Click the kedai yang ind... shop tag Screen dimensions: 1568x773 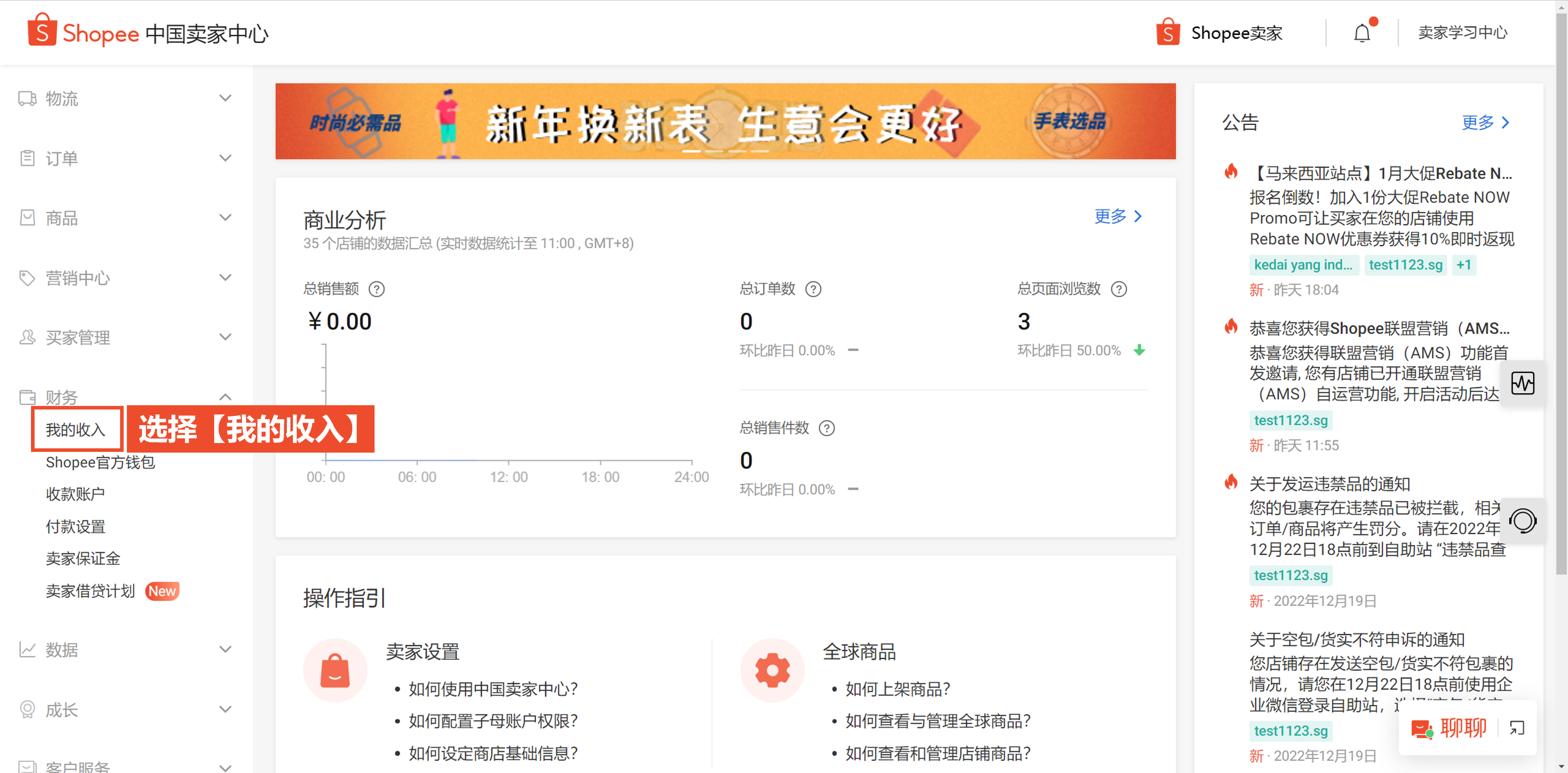1303,265
